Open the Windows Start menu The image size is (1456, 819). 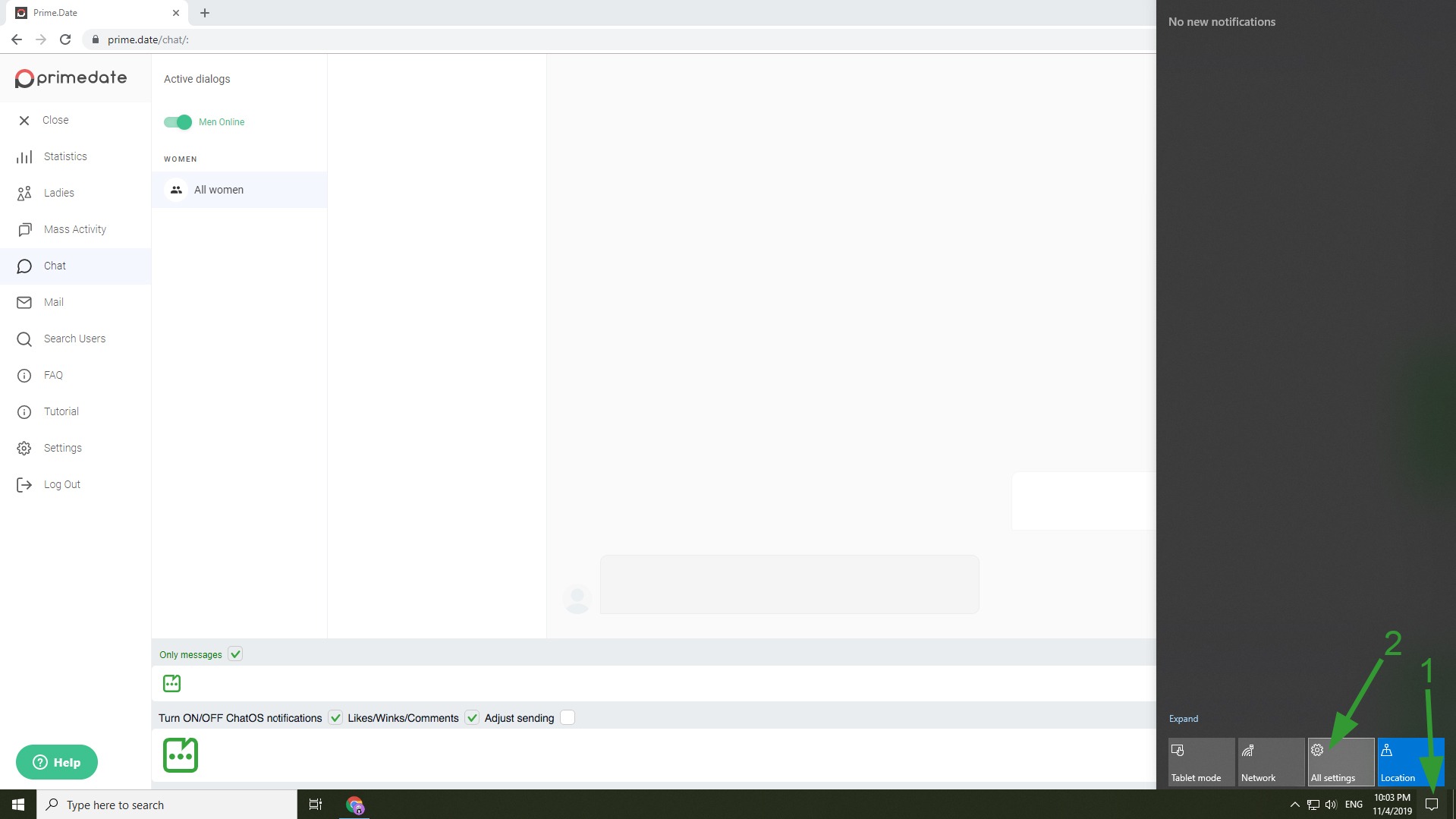[18, 805]
